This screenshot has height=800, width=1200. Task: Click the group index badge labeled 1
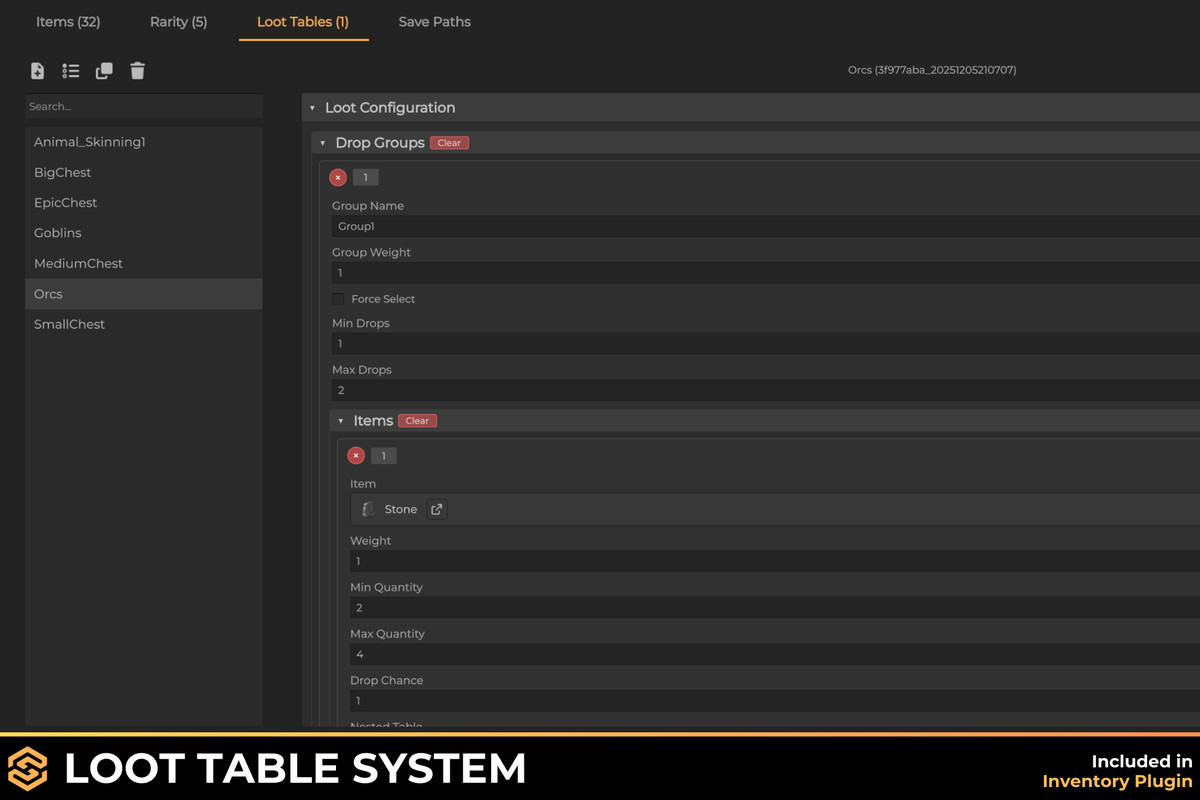point(365,177)
